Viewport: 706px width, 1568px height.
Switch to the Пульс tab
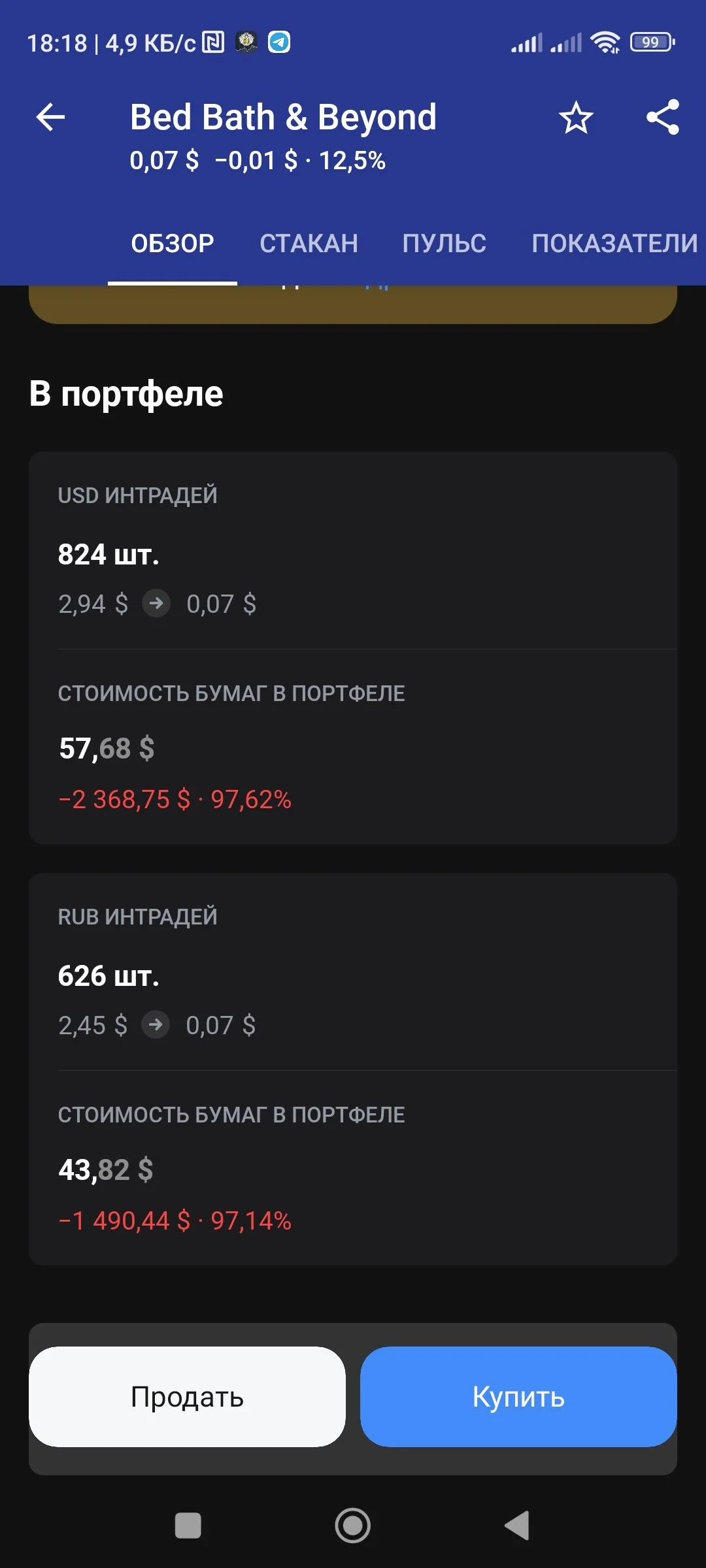pos(444,243)
